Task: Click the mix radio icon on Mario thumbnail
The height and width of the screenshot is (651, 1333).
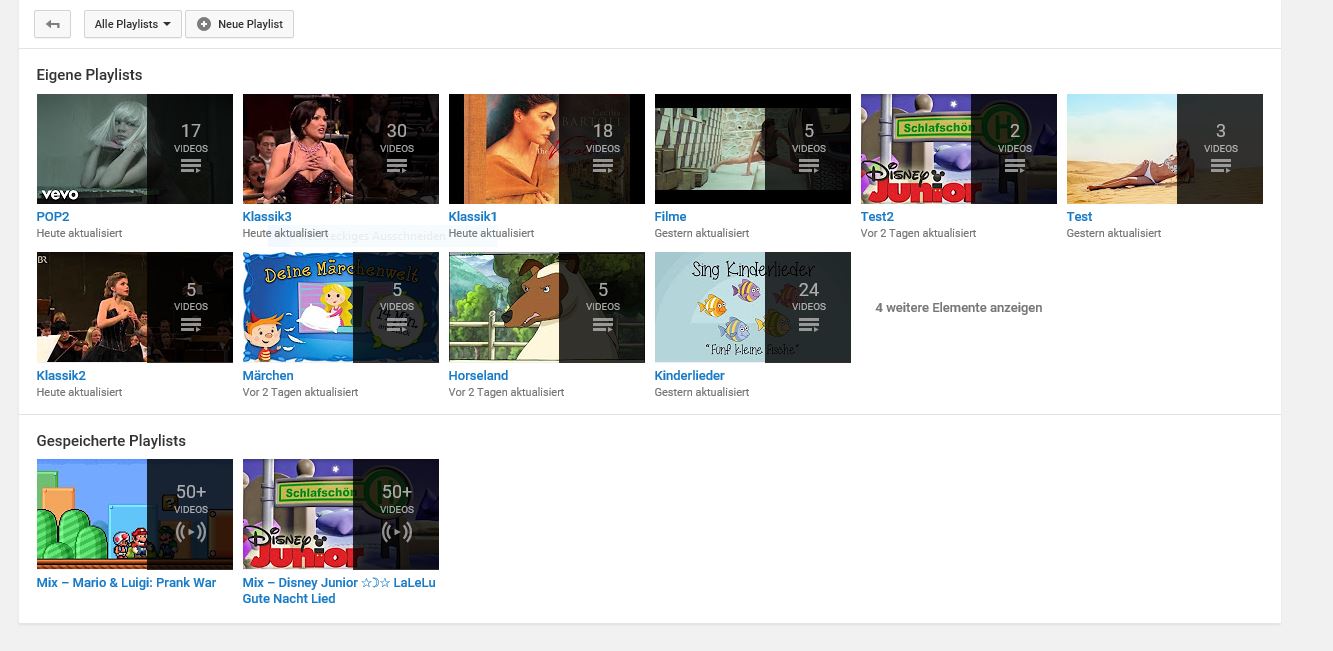Action: point(191,532)
